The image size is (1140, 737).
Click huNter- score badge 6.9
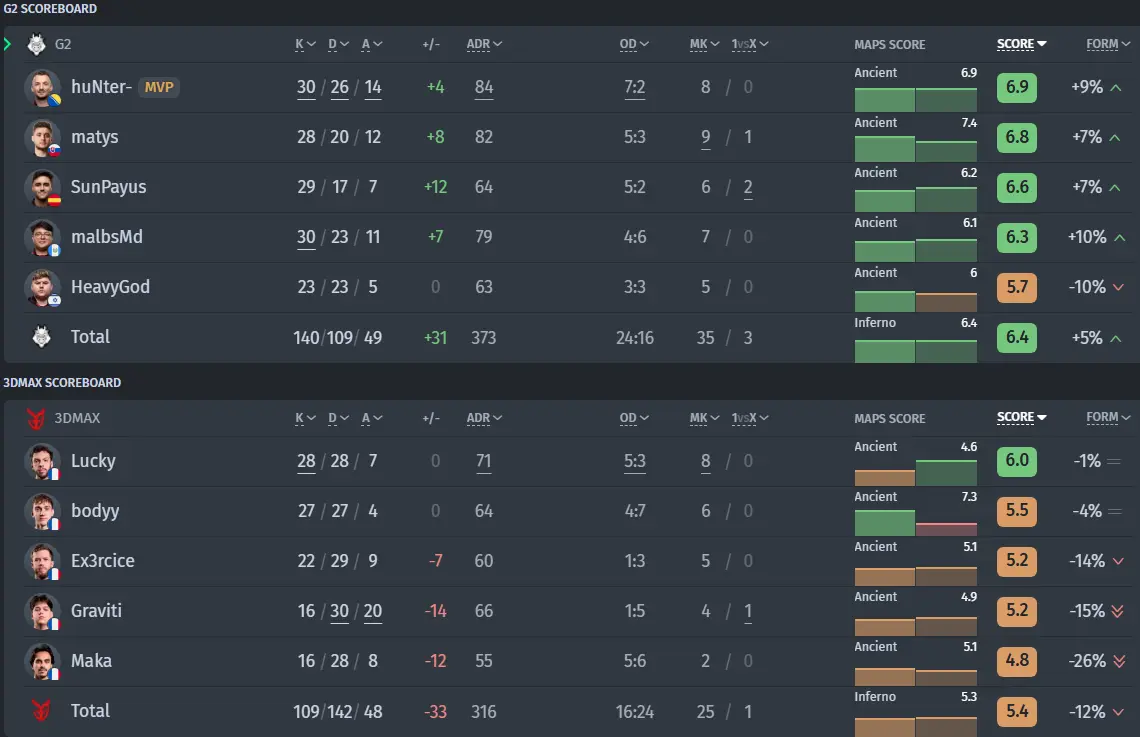[x=1016, y=87]
